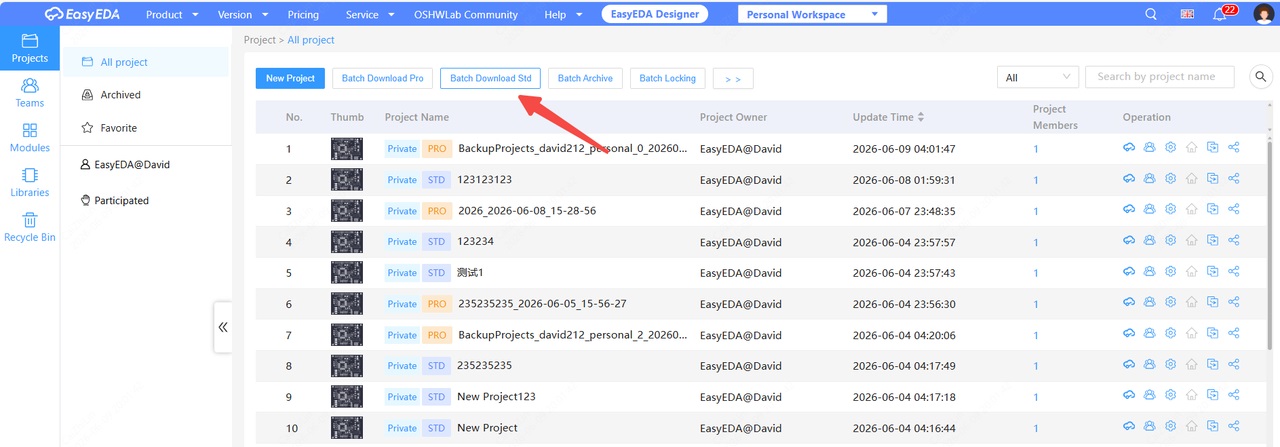Open the Pricing menu item

[x=303, y=15]
